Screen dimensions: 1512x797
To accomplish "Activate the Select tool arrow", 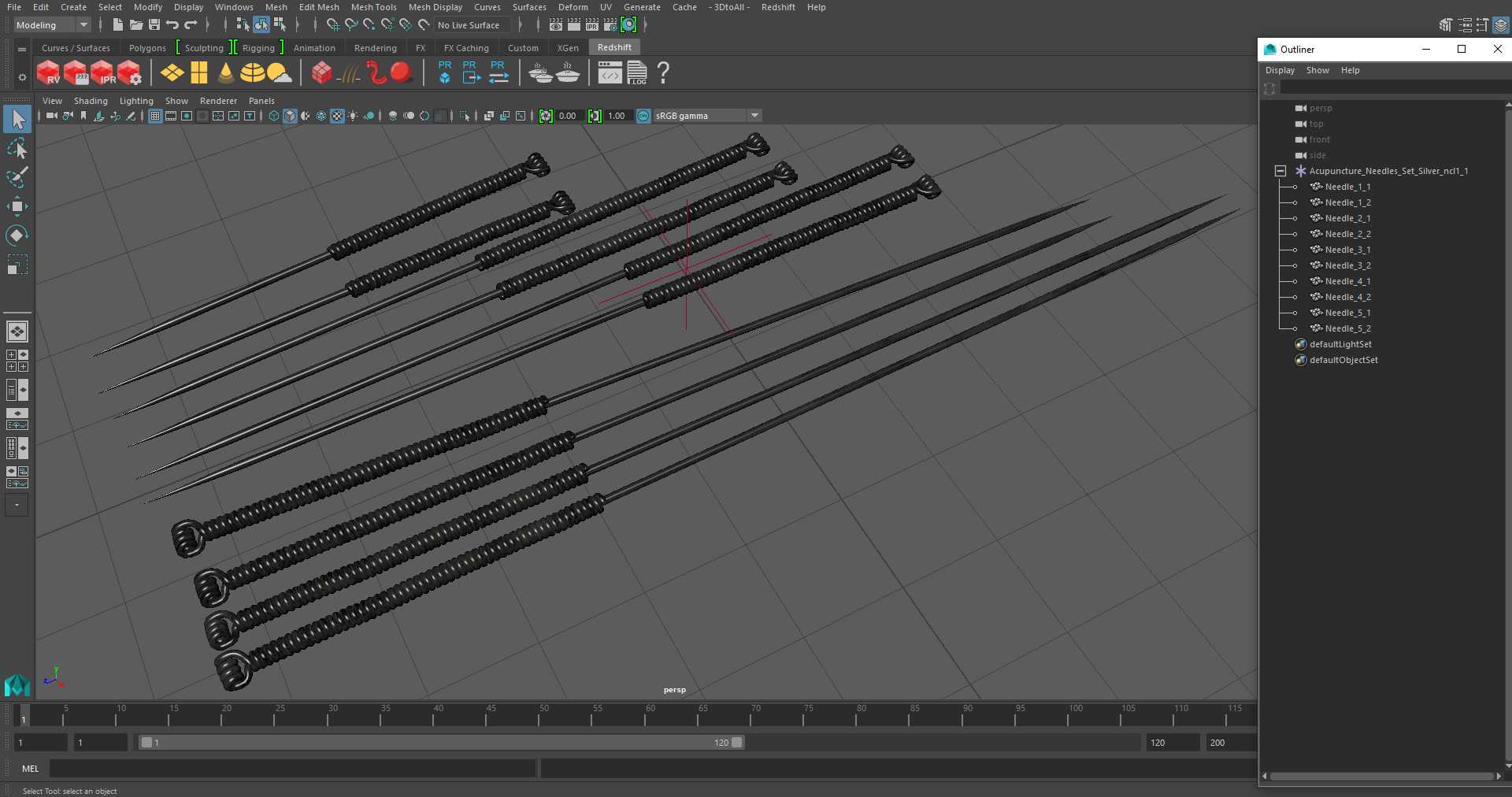I will pos(17,120).
